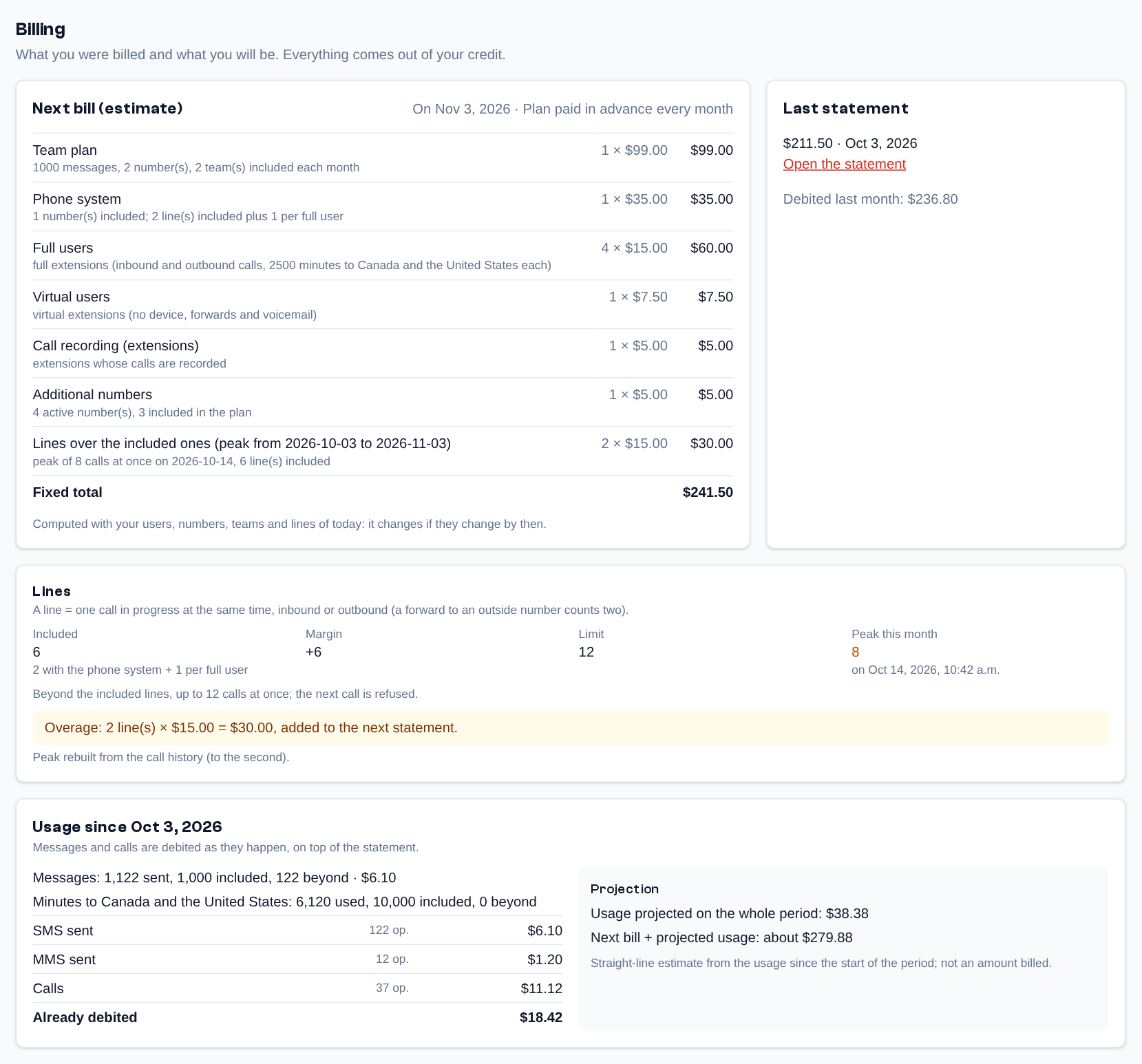
Task: Click the MMS sent usage row
Action: click(297, 959)
